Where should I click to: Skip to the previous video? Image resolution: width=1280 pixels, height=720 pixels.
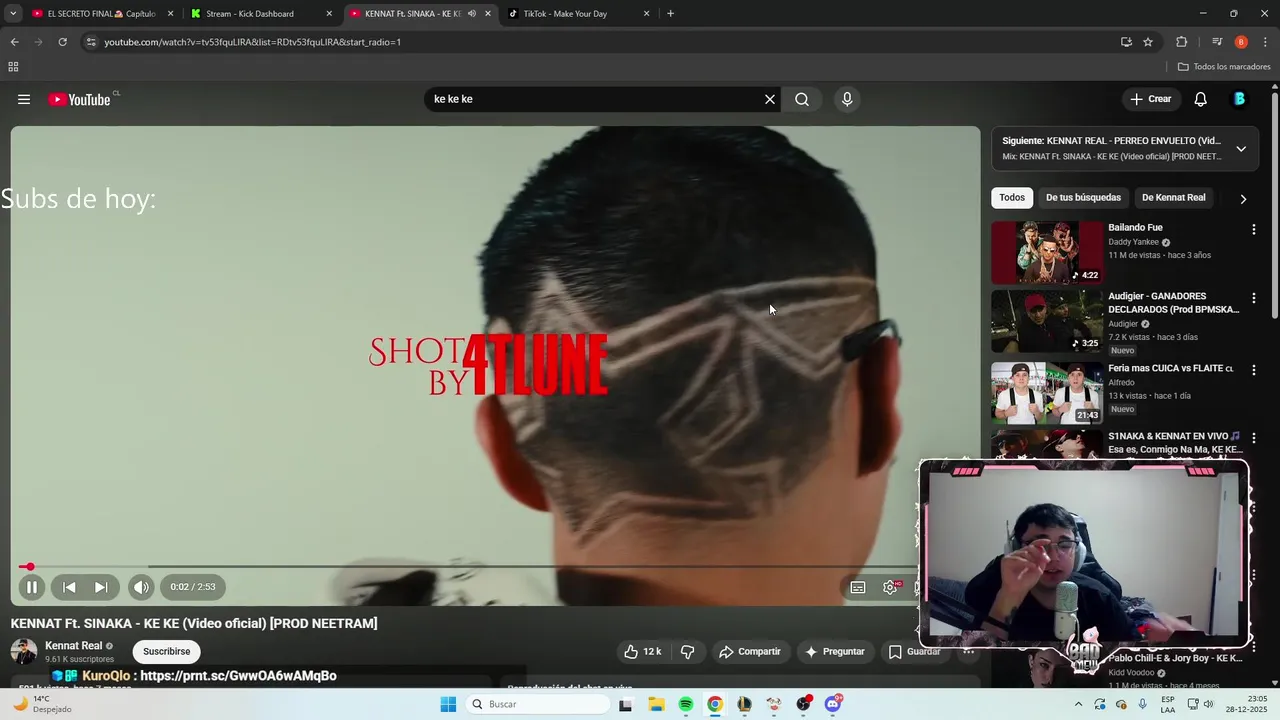(x=69, y=587)
